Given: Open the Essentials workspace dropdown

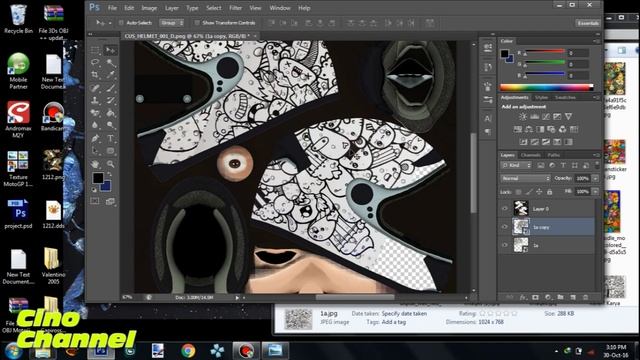Looking at the screenshot, I should click(588, 23).
